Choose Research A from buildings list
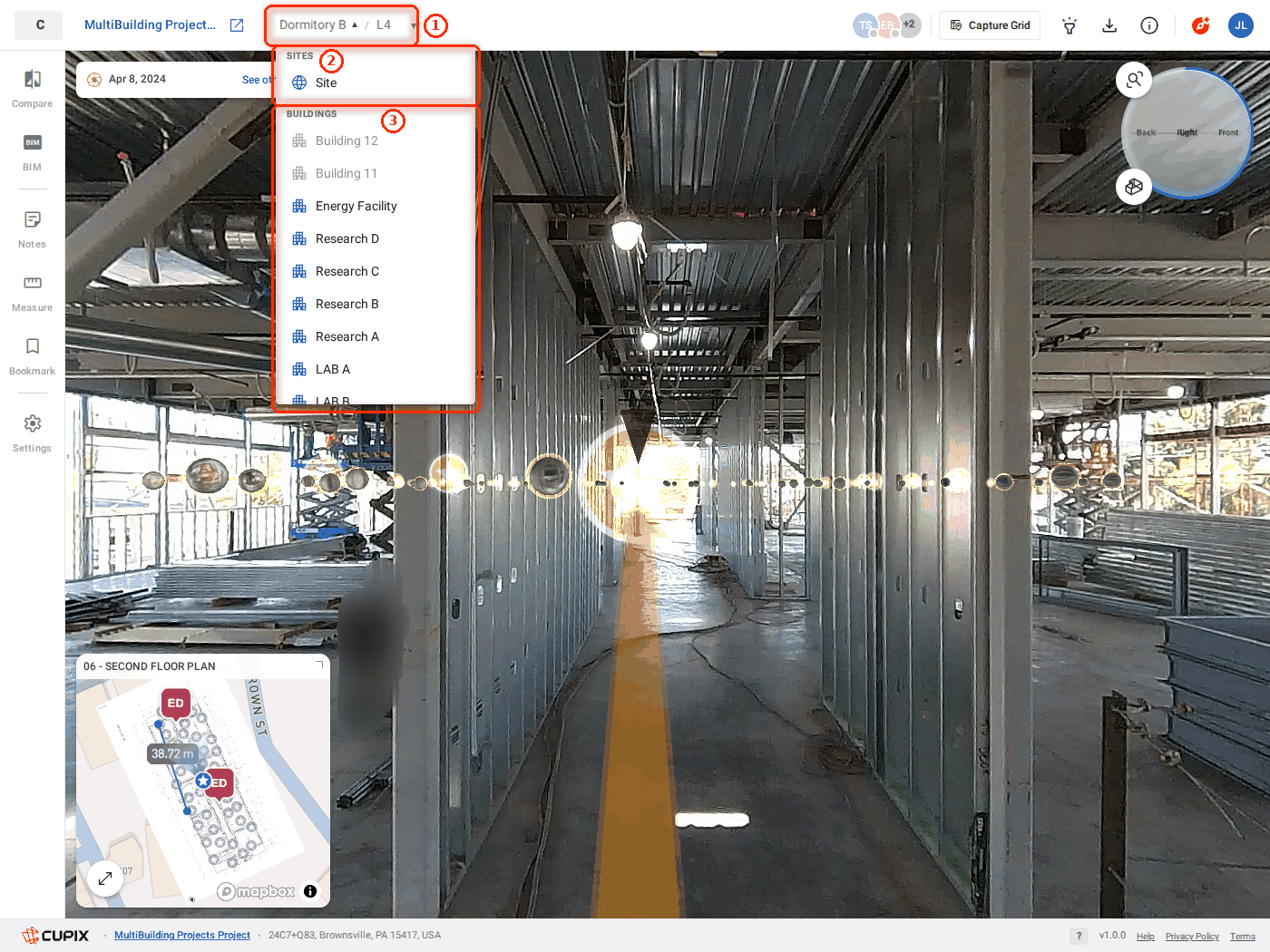Image resolution: width=1270 pixels, height=952 pixels. (376, 336)
